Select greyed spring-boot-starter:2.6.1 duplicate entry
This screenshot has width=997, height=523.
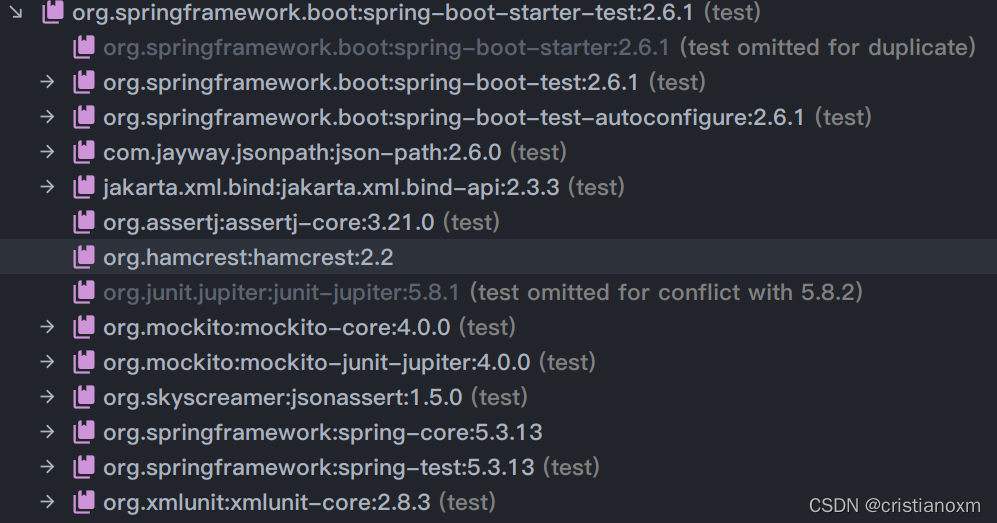387,47
